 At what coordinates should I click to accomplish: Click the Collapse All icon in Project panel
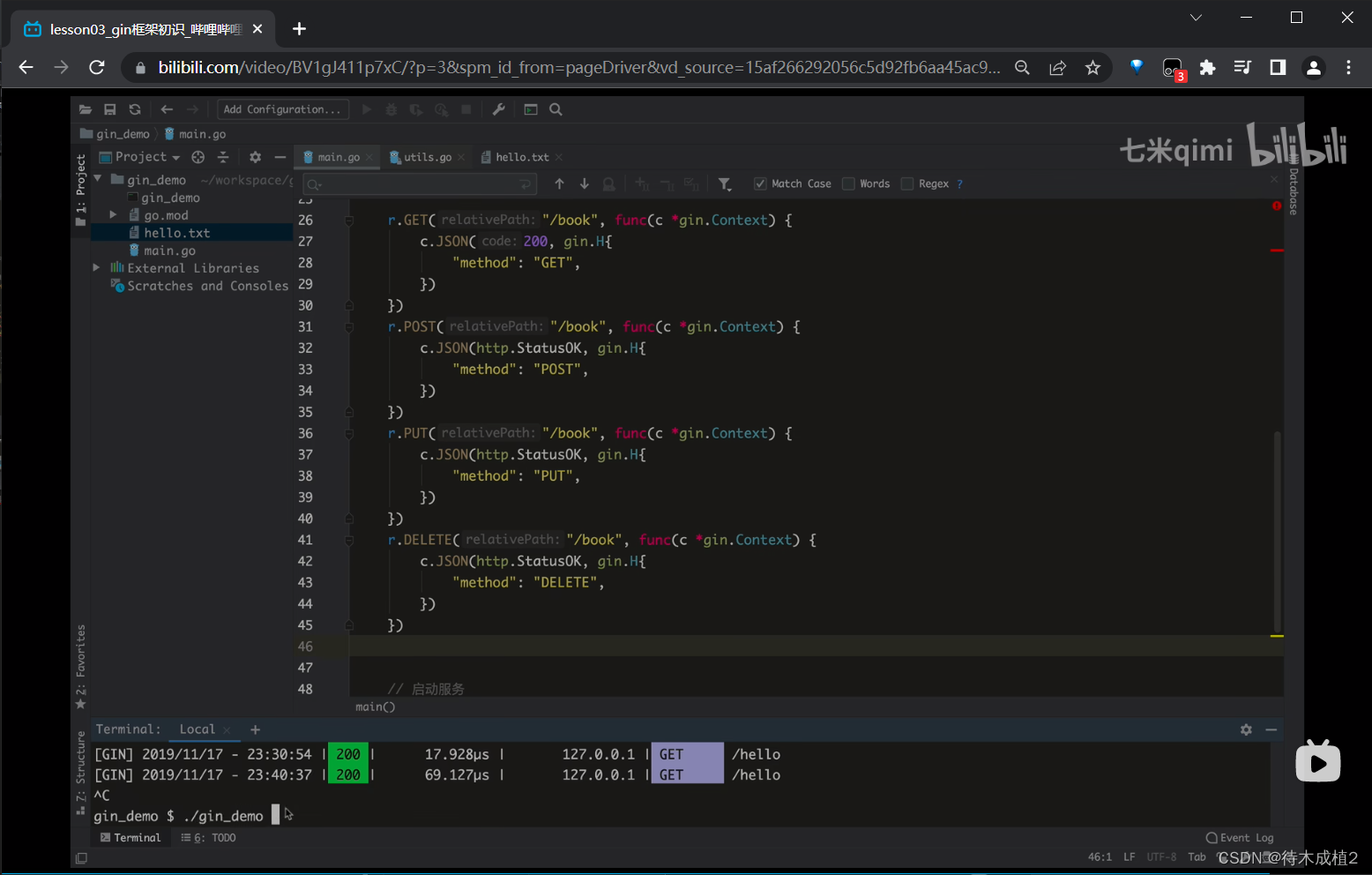[x=223, y=157]
